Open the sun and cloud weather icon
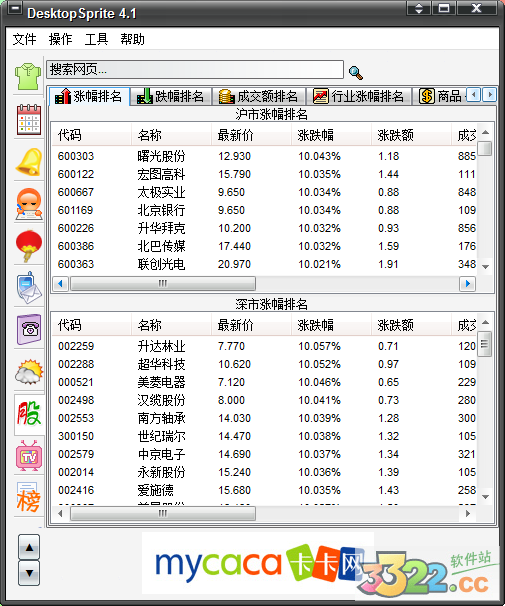Image resolution: width=505 pixels, height=606 pixels. pyautogui.click(x=29, y=372)
